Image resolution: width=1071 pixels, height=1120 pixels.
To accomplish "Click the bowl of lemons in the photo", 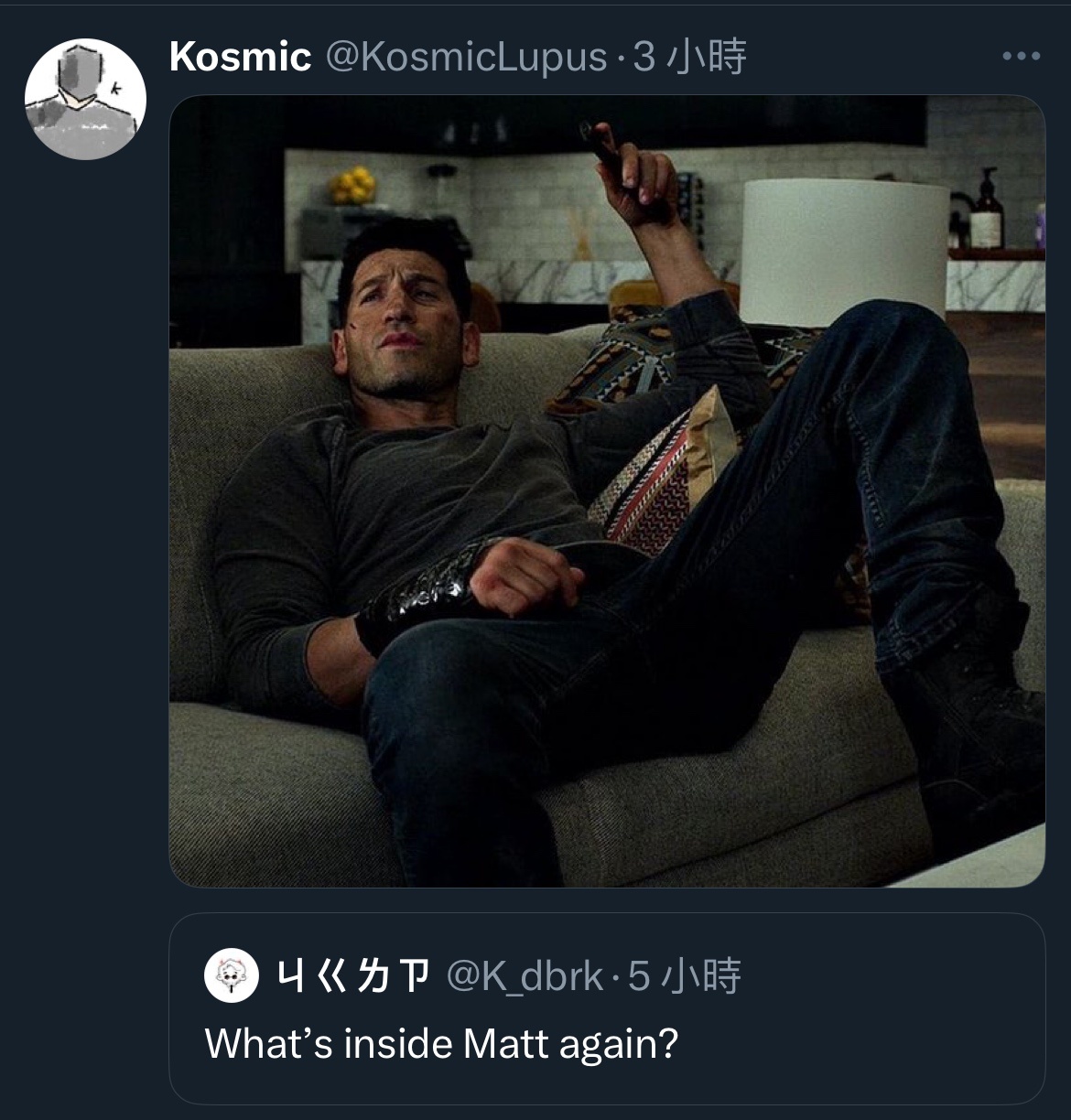I will [352, 186].
